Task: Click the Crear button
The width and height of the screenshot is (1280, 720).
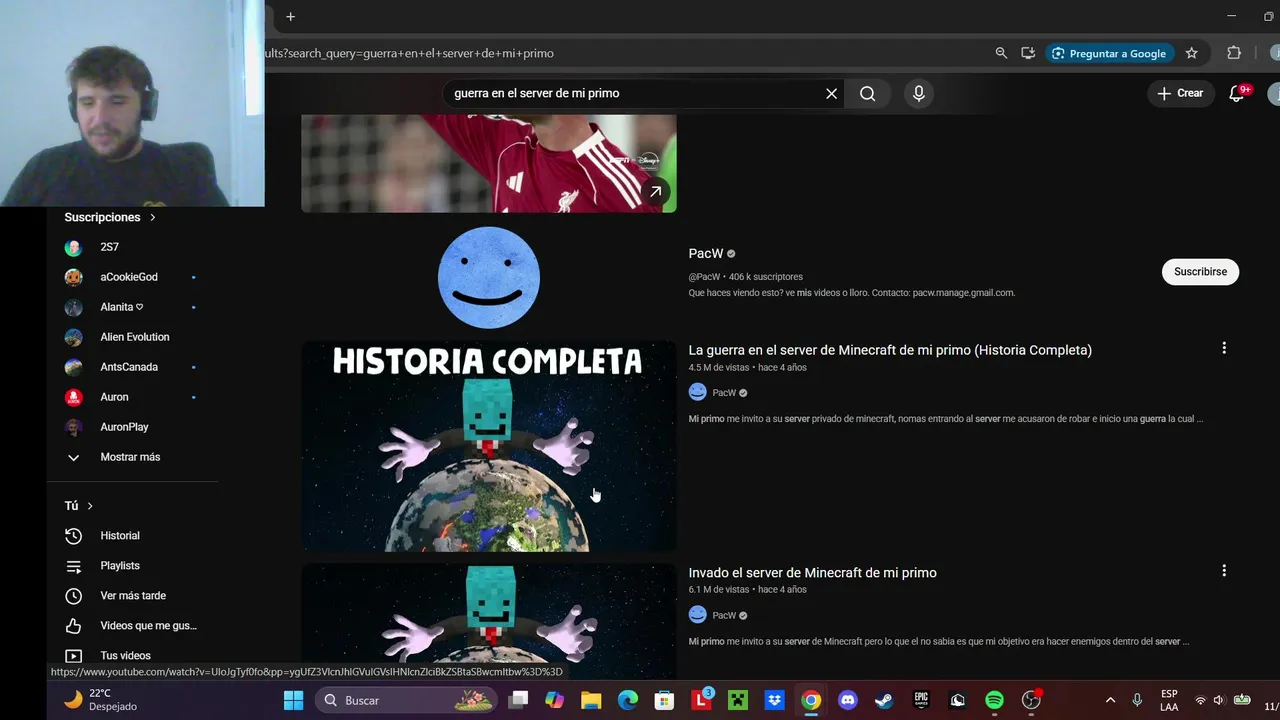Action: (x=1180, y=93)
